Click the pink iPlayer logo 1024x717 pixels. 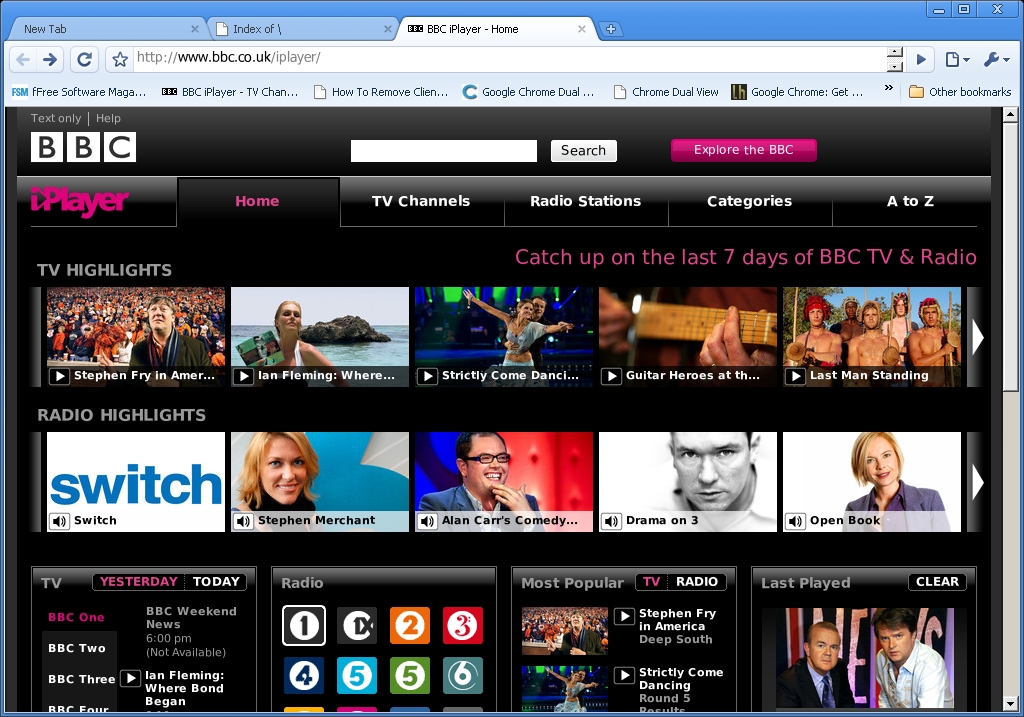[x=80, y=202]
